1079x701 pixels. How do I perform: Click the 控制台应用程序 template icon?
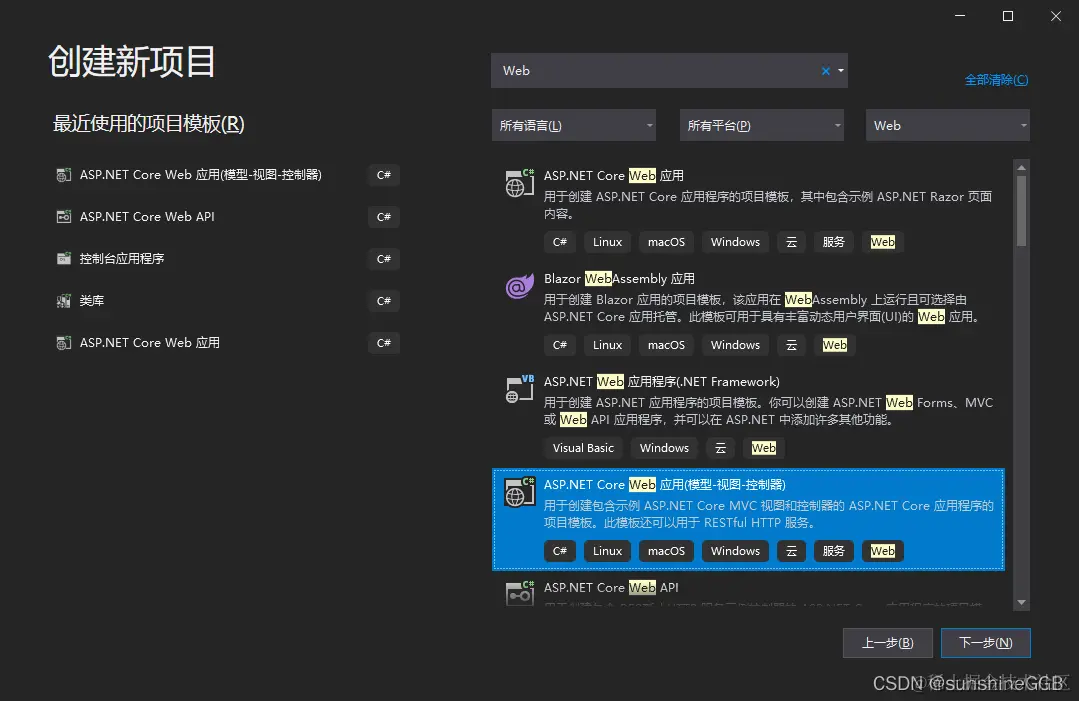(63, 259)
